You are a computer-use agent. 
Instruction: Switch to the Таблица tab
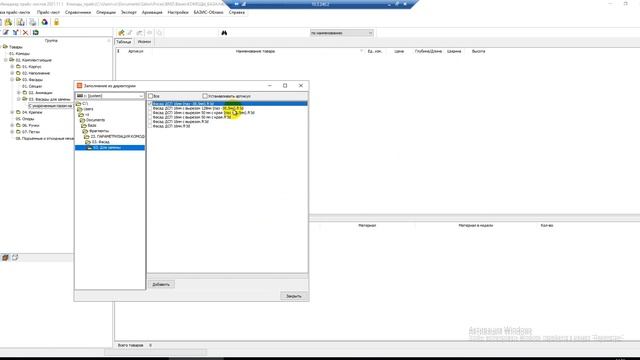tap(124, 42)
